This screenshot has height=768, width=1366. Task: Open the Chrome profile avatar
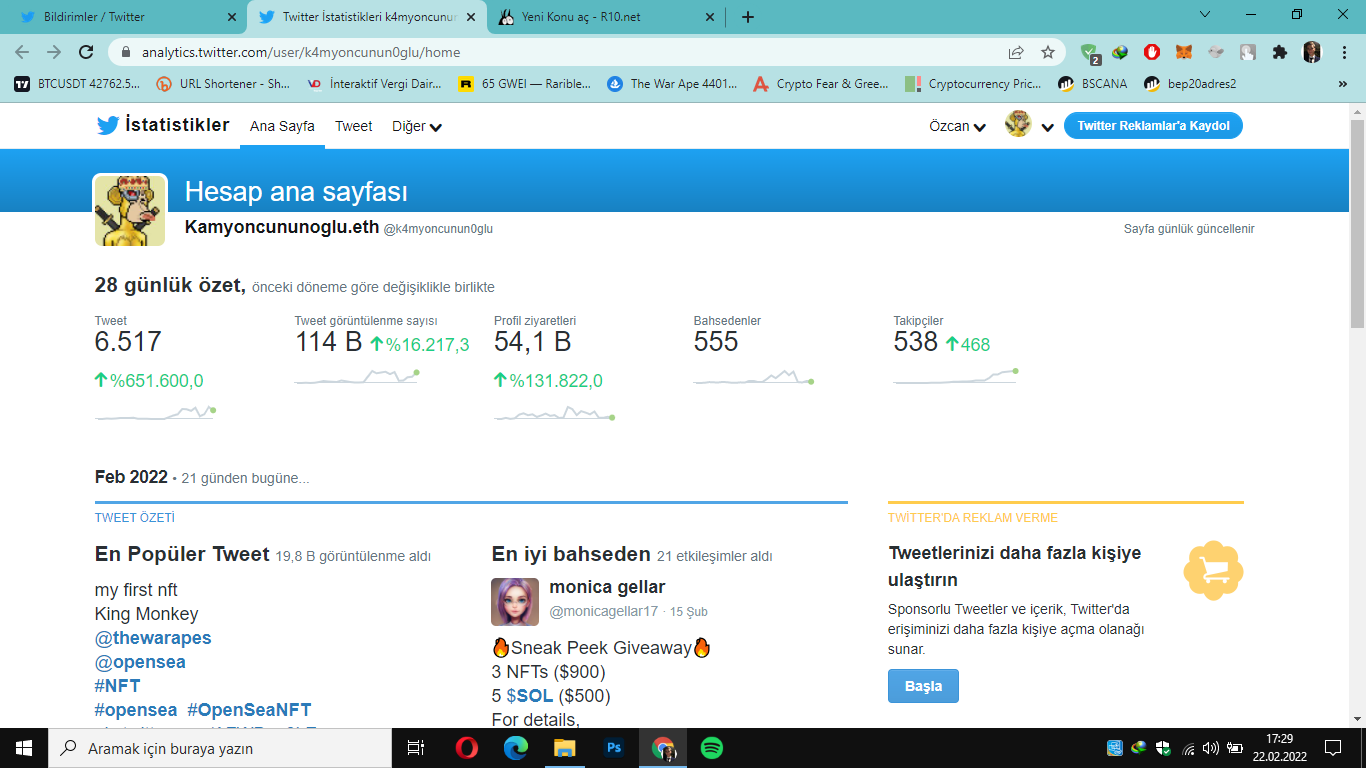(1312, 52)
